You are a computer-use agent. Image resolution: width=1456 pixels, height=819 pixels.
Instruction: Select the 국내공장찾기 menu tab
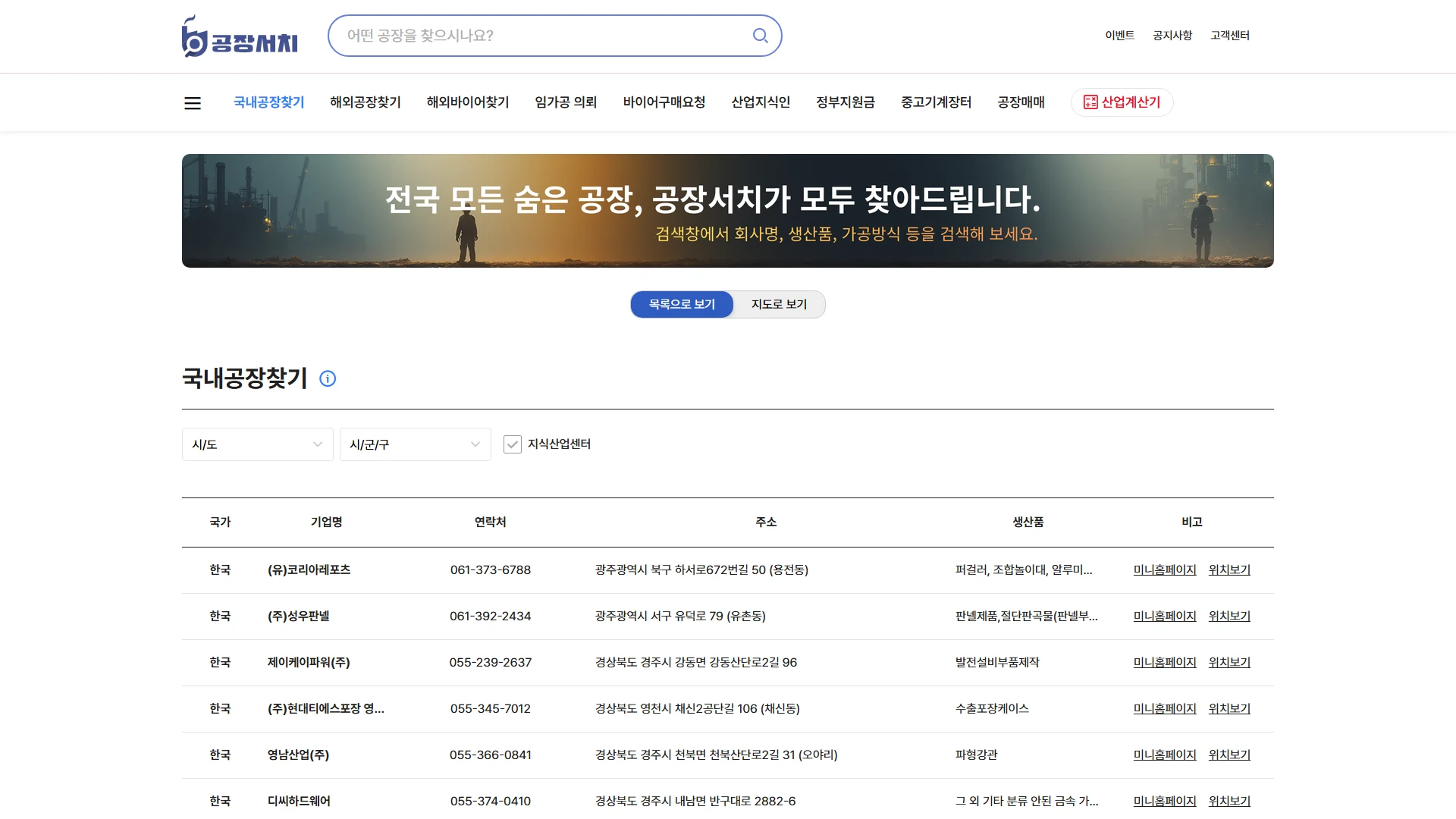click(269, 102)
